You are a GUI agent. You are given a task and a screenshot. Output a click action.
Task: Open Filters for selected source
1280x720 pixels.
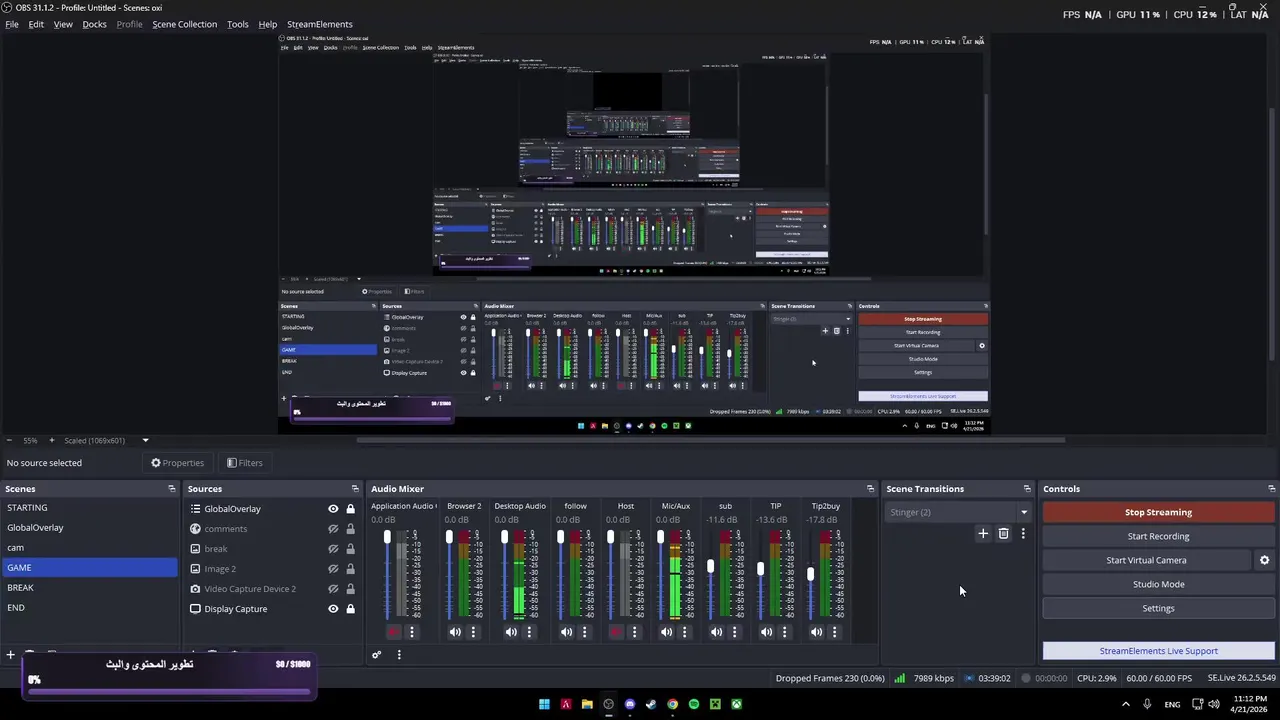pos(244,463)
